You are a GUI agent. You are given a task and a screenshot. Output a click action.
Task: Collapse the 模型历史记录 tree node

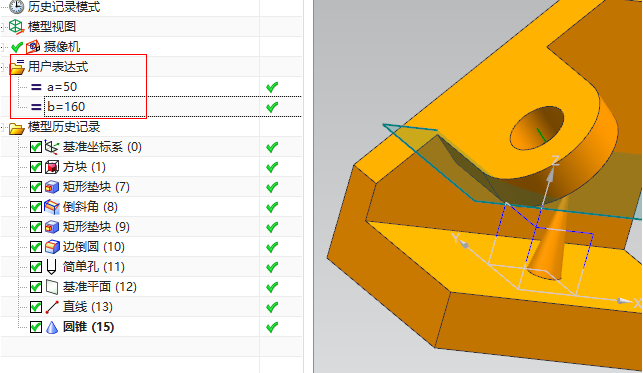(2, 128)
